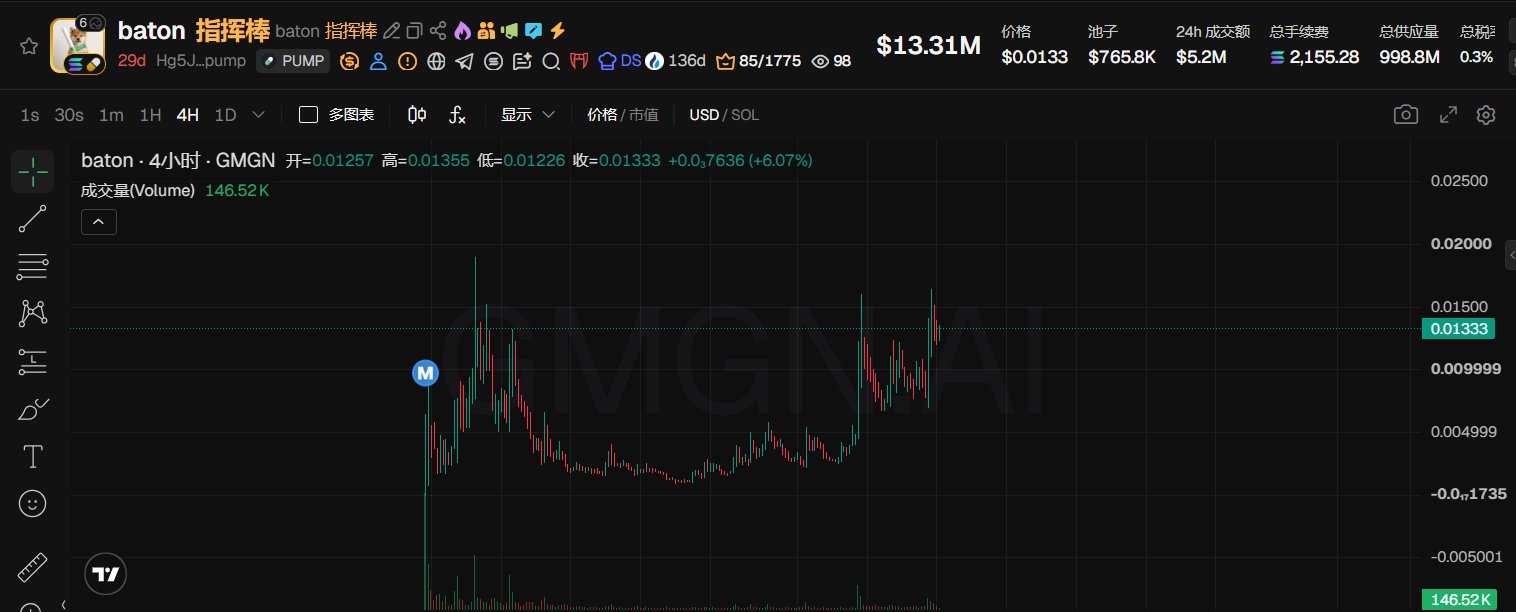1516x612 pixels.
Task: Click the blue M marker on chart
Action: pos(426,373)
